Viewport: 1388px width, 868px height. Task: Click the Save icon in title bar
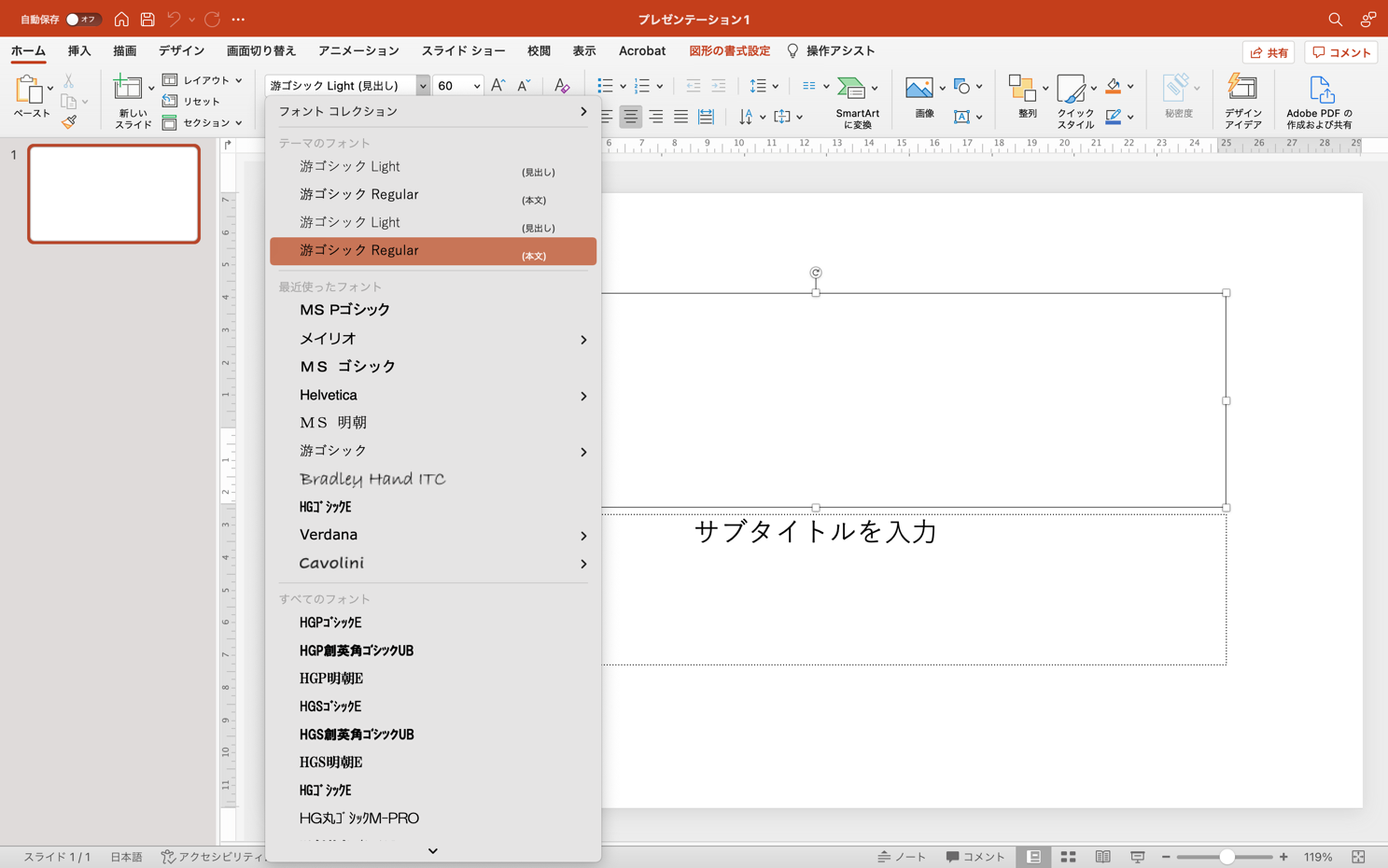click(147, 19)
